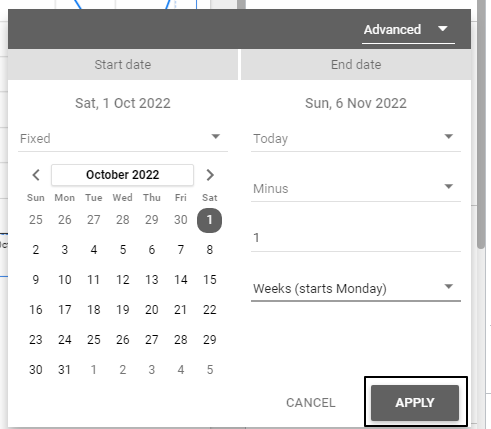
Task: Open the Minus operator dropdown
Action: click(356, 188)
